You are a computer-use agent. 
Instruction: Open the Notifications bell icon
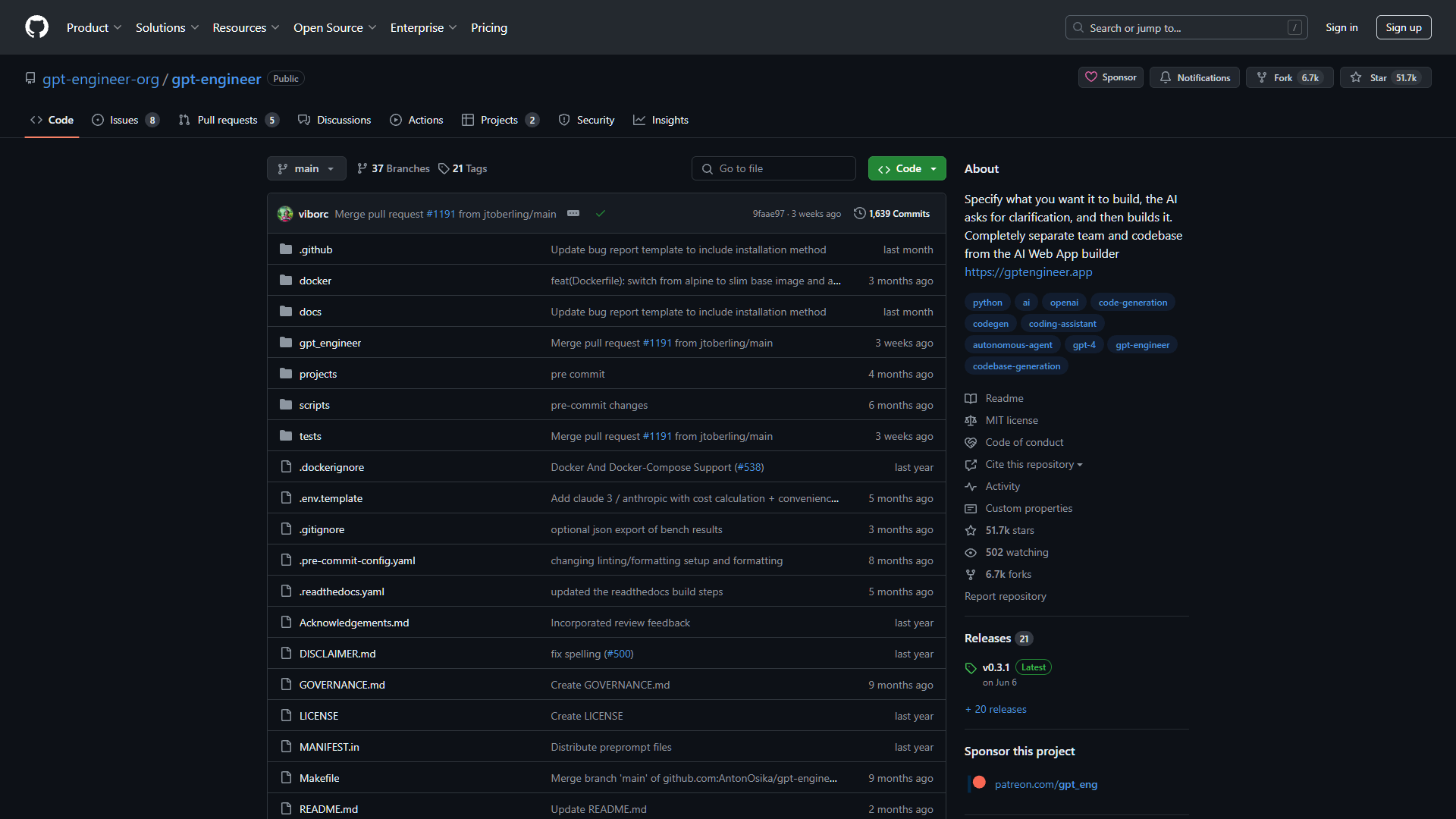[1166, 77]
